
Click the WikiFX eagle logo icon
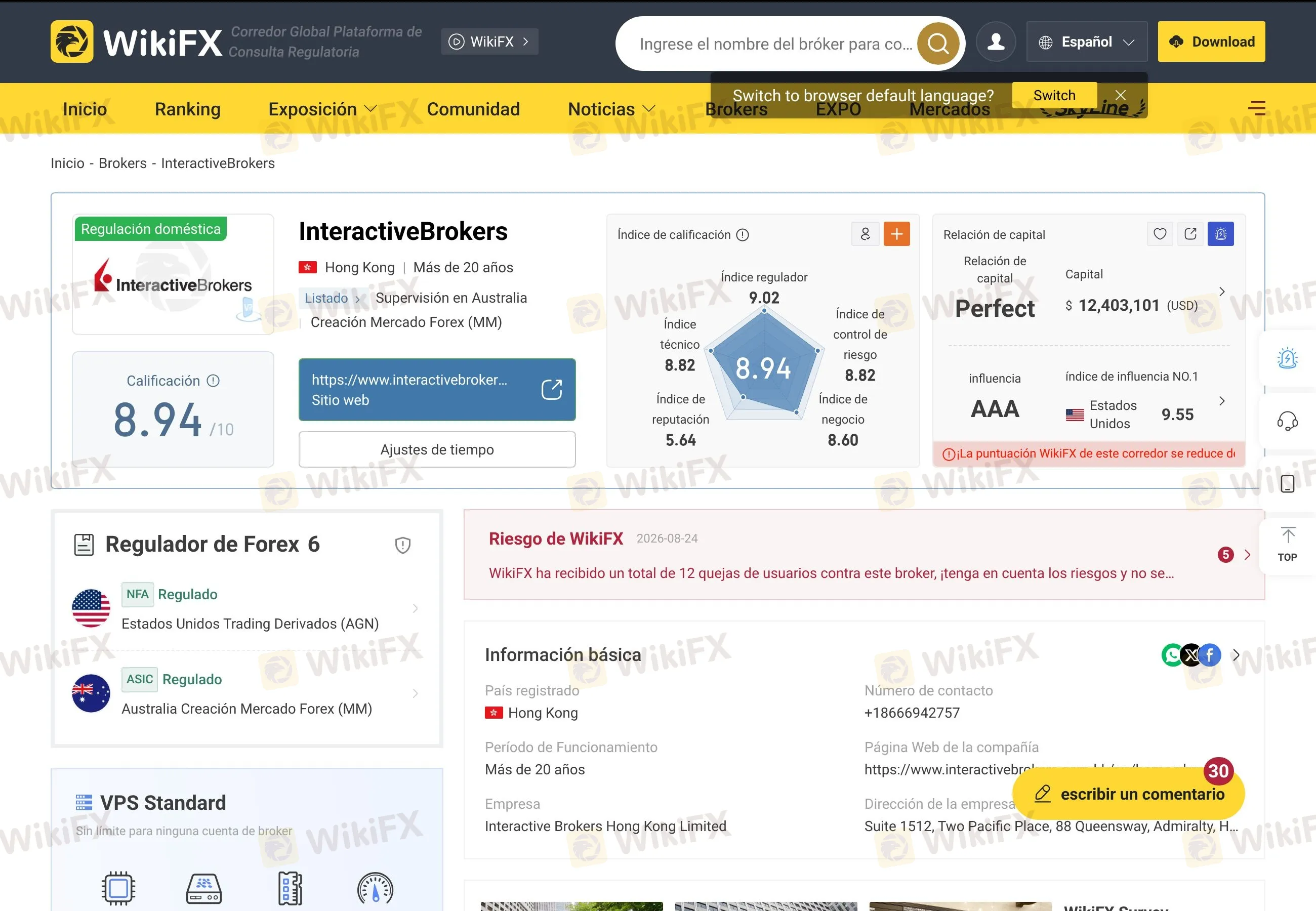pos(72,42)
